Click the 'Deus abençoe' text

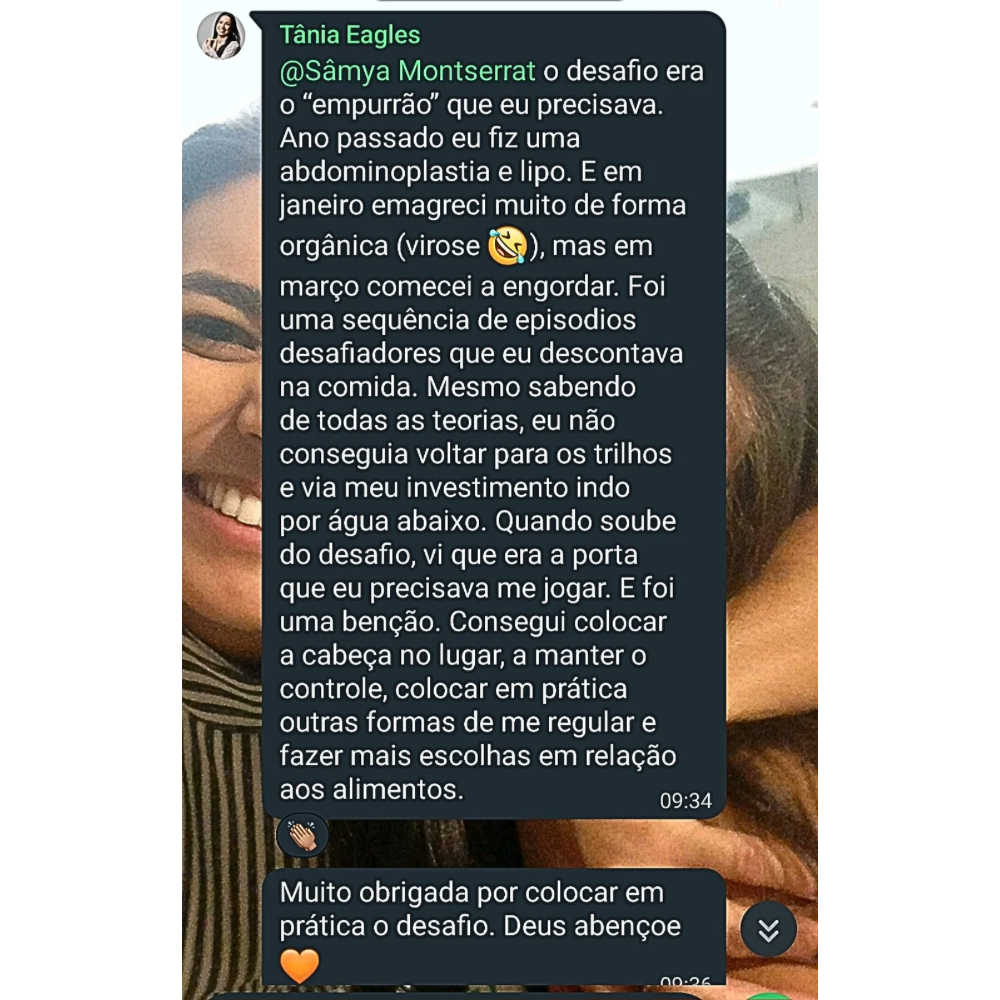point(592,926)
